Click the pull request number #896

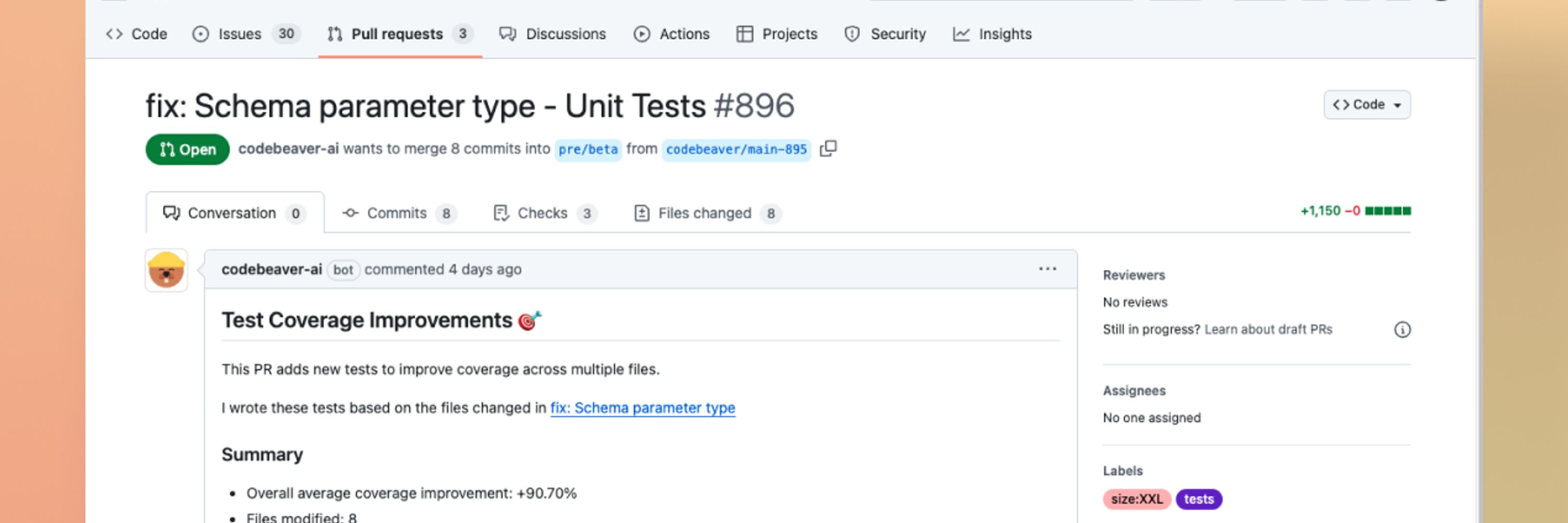click(x=754, y=106)
